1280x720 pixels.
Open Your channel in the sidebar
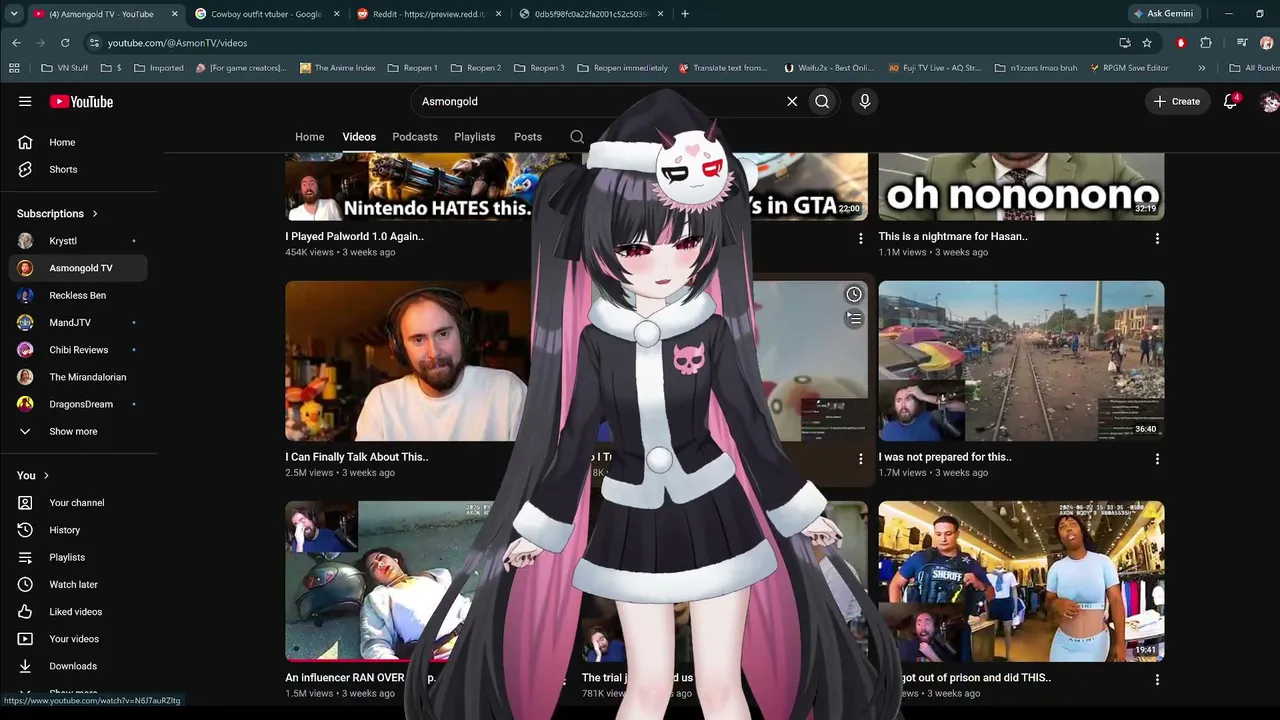click(x=77, y=503)
